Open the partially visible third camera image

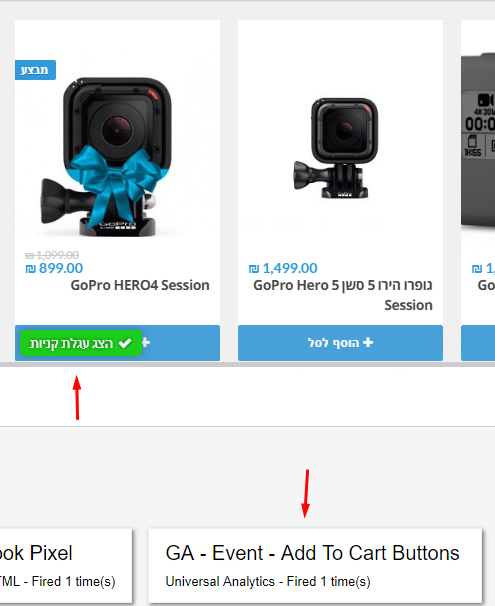coord(478,141)
